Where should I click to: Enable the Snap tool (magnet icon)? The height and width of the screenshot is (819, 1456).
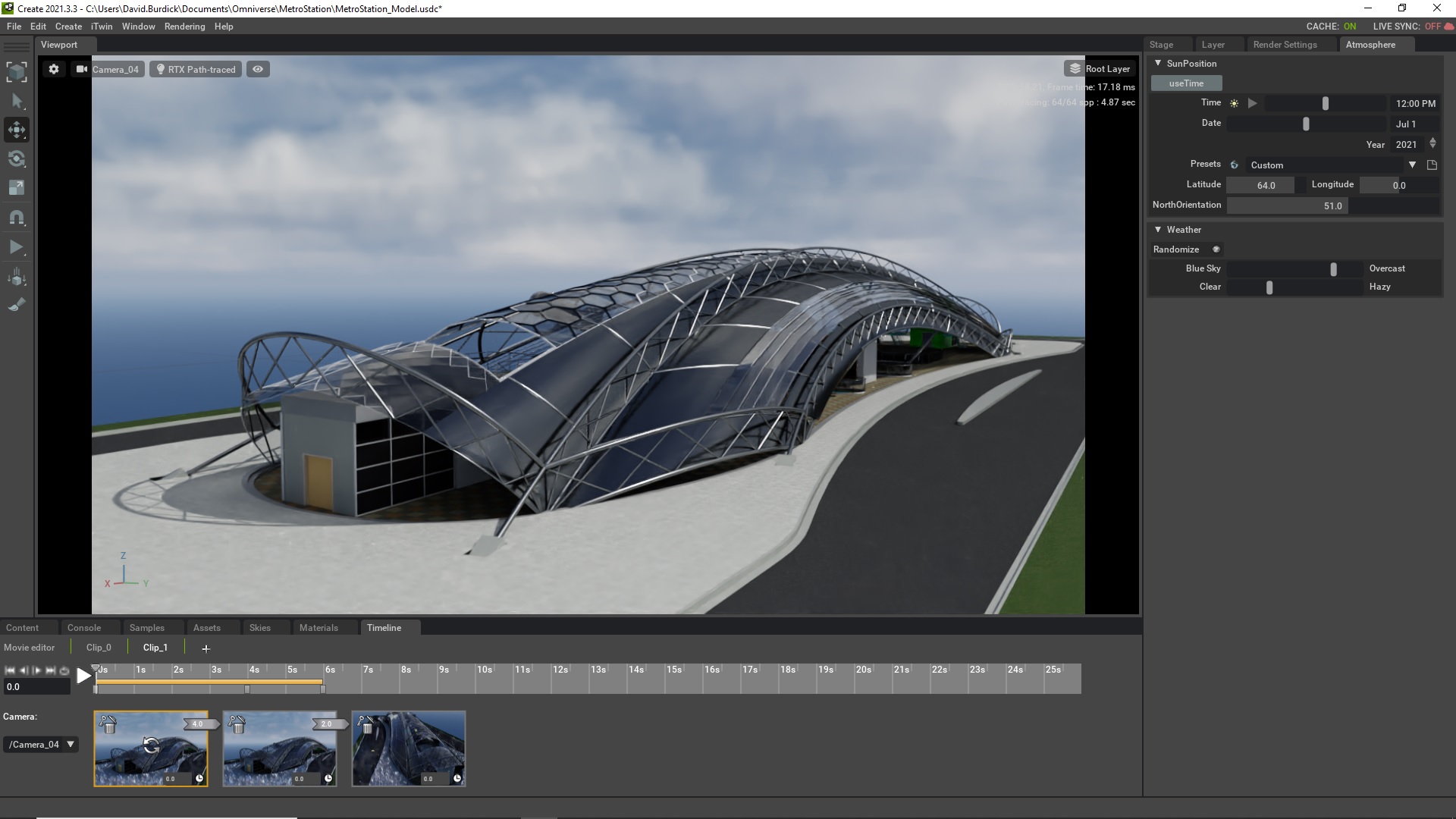[16, 218]
